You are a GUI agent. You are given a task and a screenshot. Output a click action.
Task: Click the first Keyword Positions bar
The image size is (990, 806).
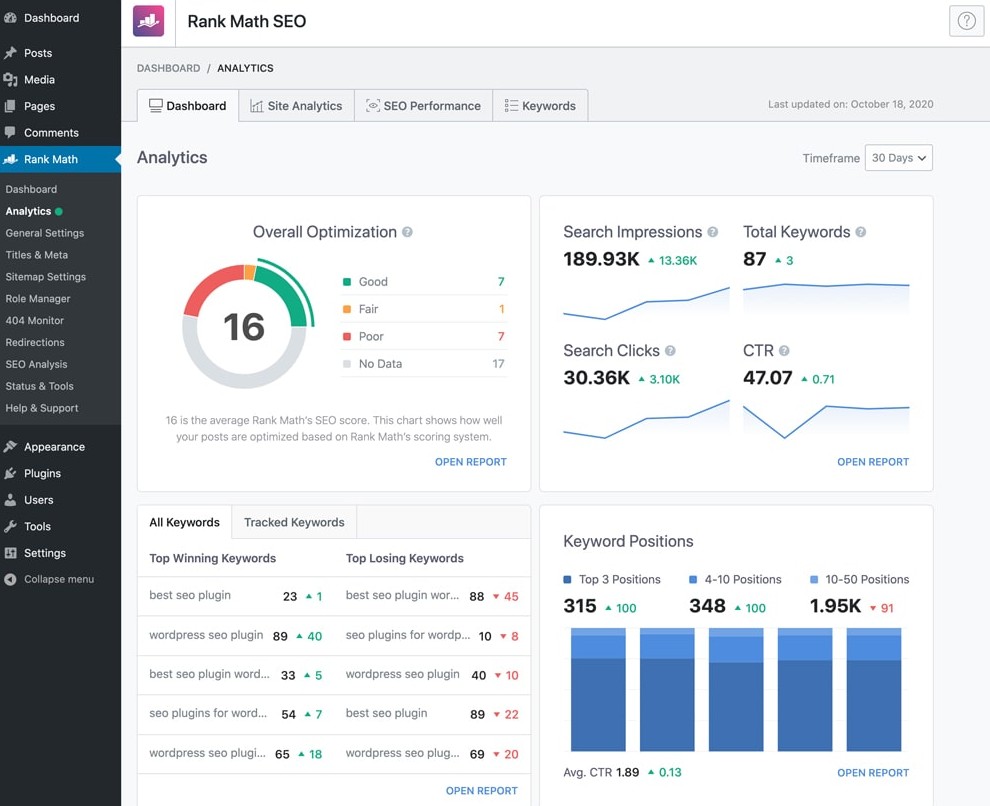[598, 689]
